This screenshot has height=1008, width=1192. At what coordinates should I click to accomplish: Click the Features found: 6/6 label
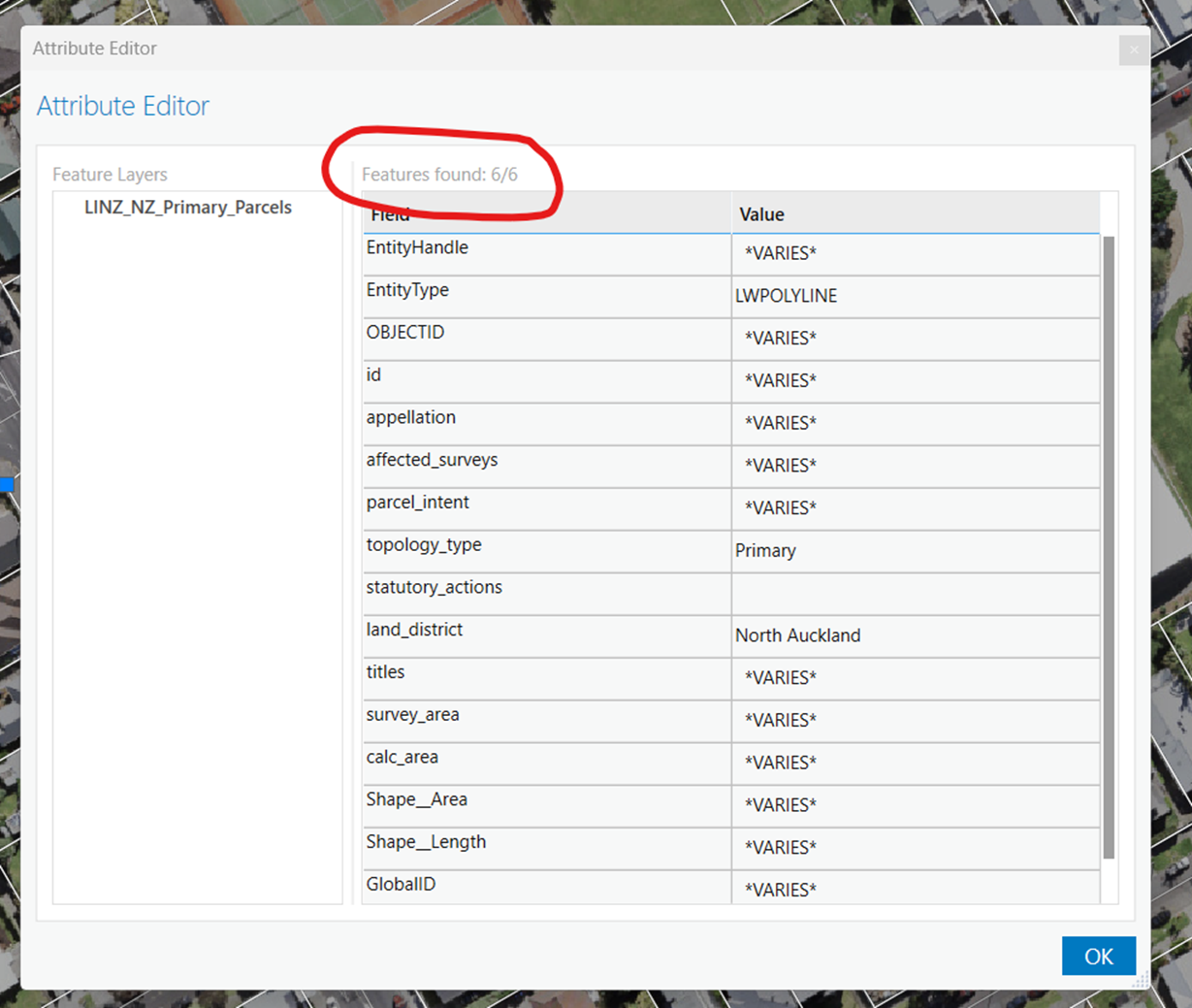[439, 175]
